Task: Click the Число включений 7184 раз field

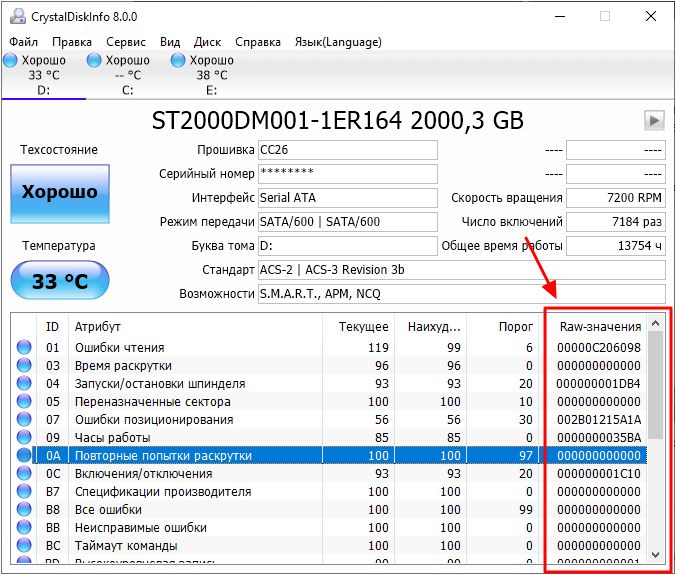Action: [x=616, y=222]
